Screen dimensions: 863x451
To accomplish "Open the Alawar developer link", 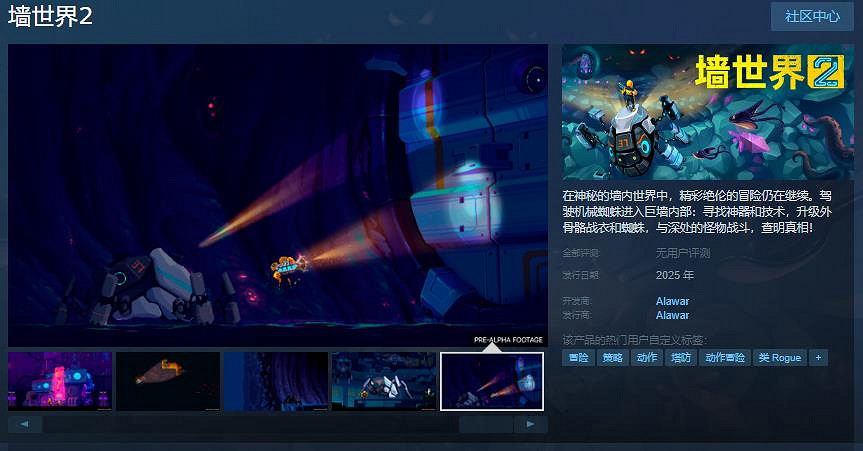I will click(672, 301).
